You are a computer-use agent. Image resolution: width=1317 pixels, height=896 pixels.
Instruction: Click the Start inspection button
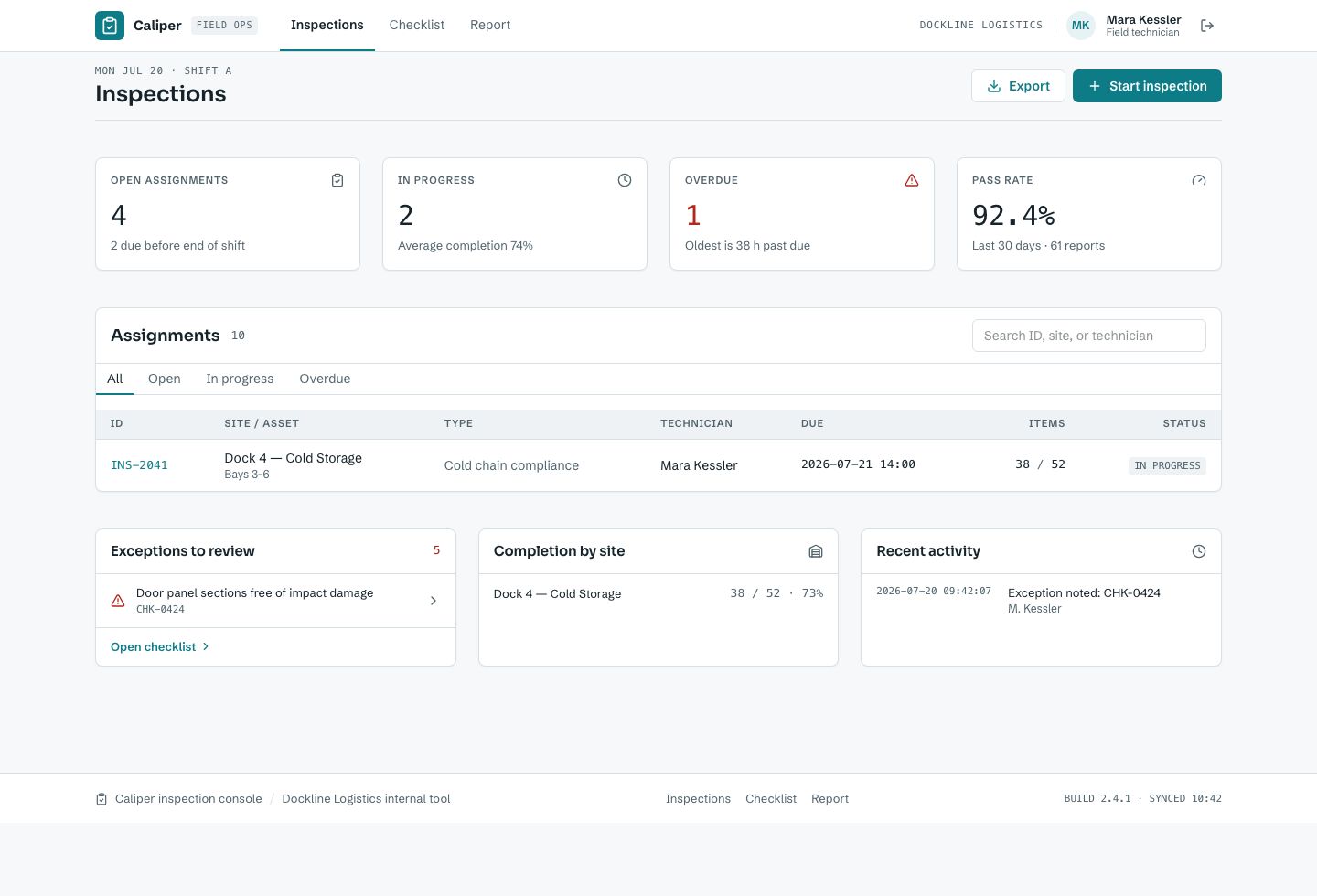pos(1147,86)
